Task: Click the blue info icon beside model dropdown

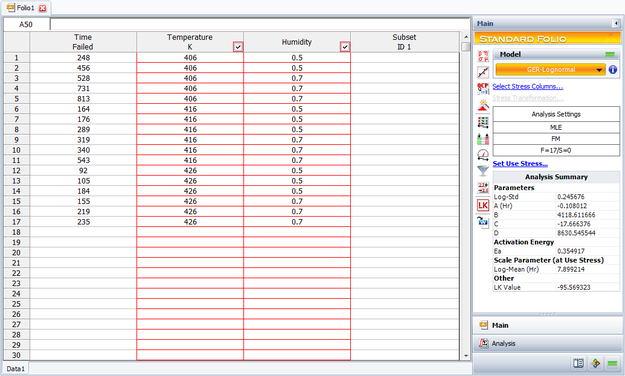Action: [613, 70]
